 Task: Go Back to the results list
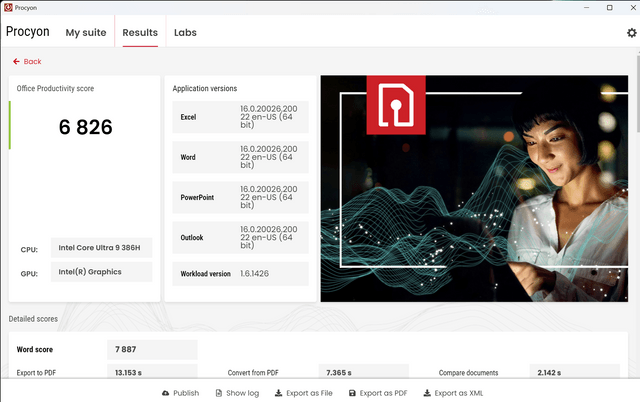27,61
